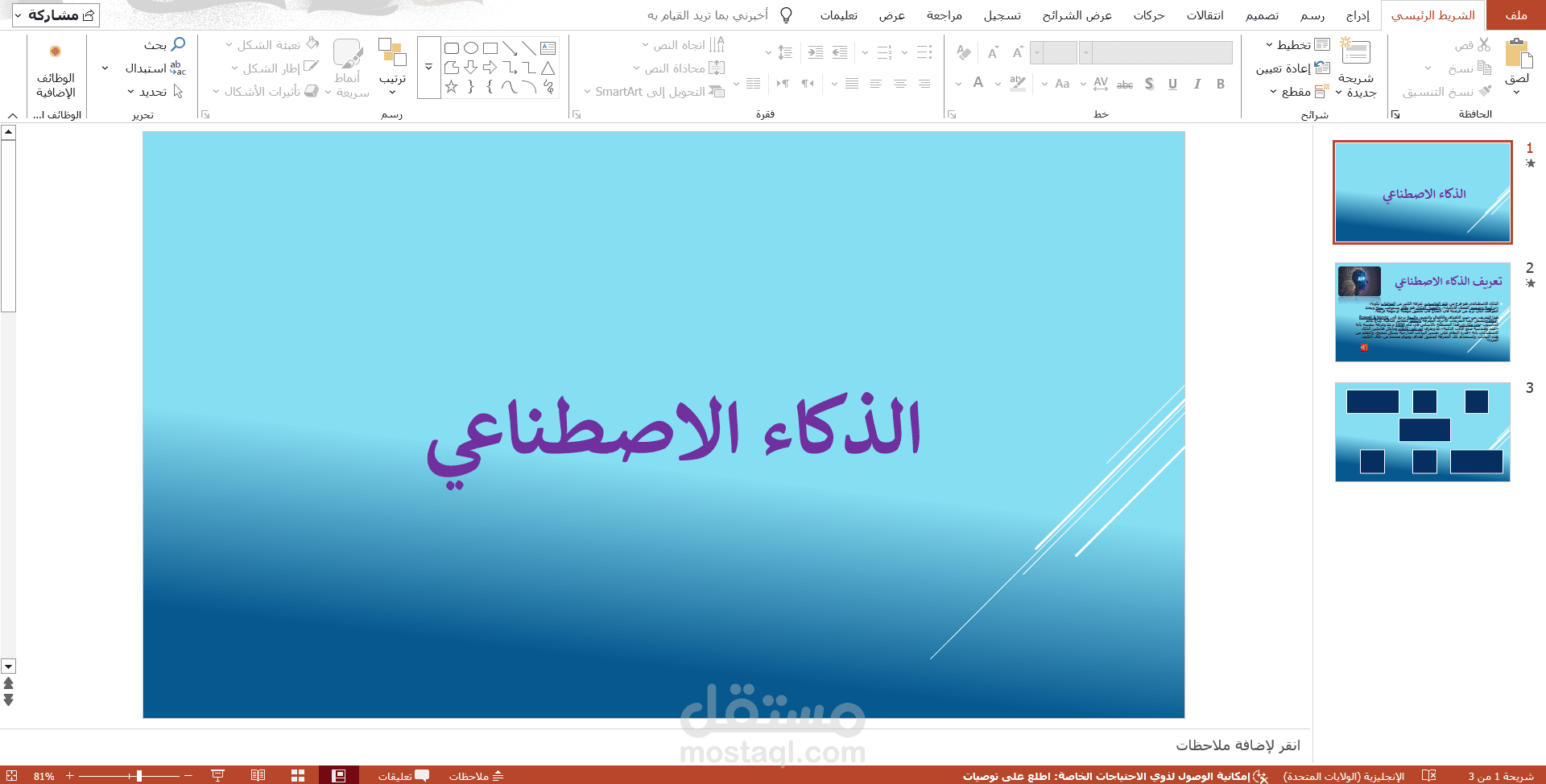Click the text highlight color icon

click(x=1018, y=84)
